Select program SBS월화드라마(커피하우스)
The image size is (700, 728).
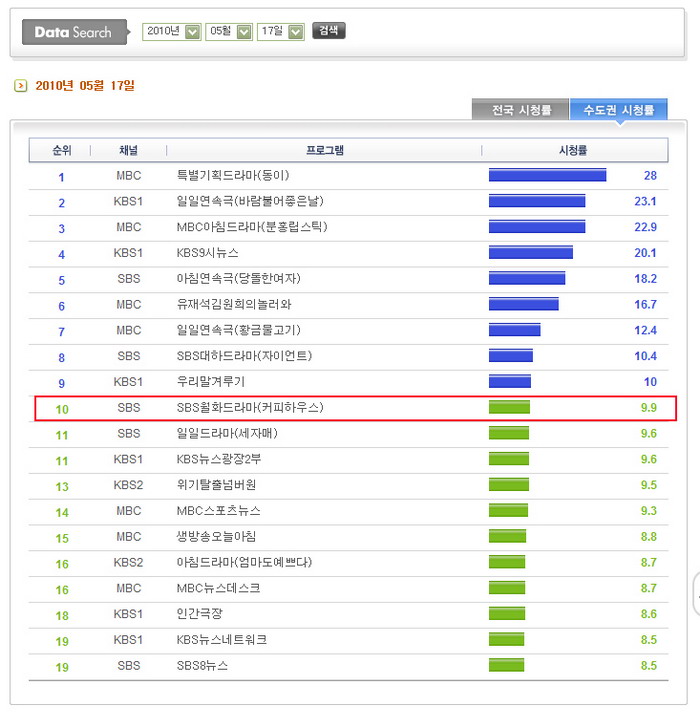coord(250,408)
